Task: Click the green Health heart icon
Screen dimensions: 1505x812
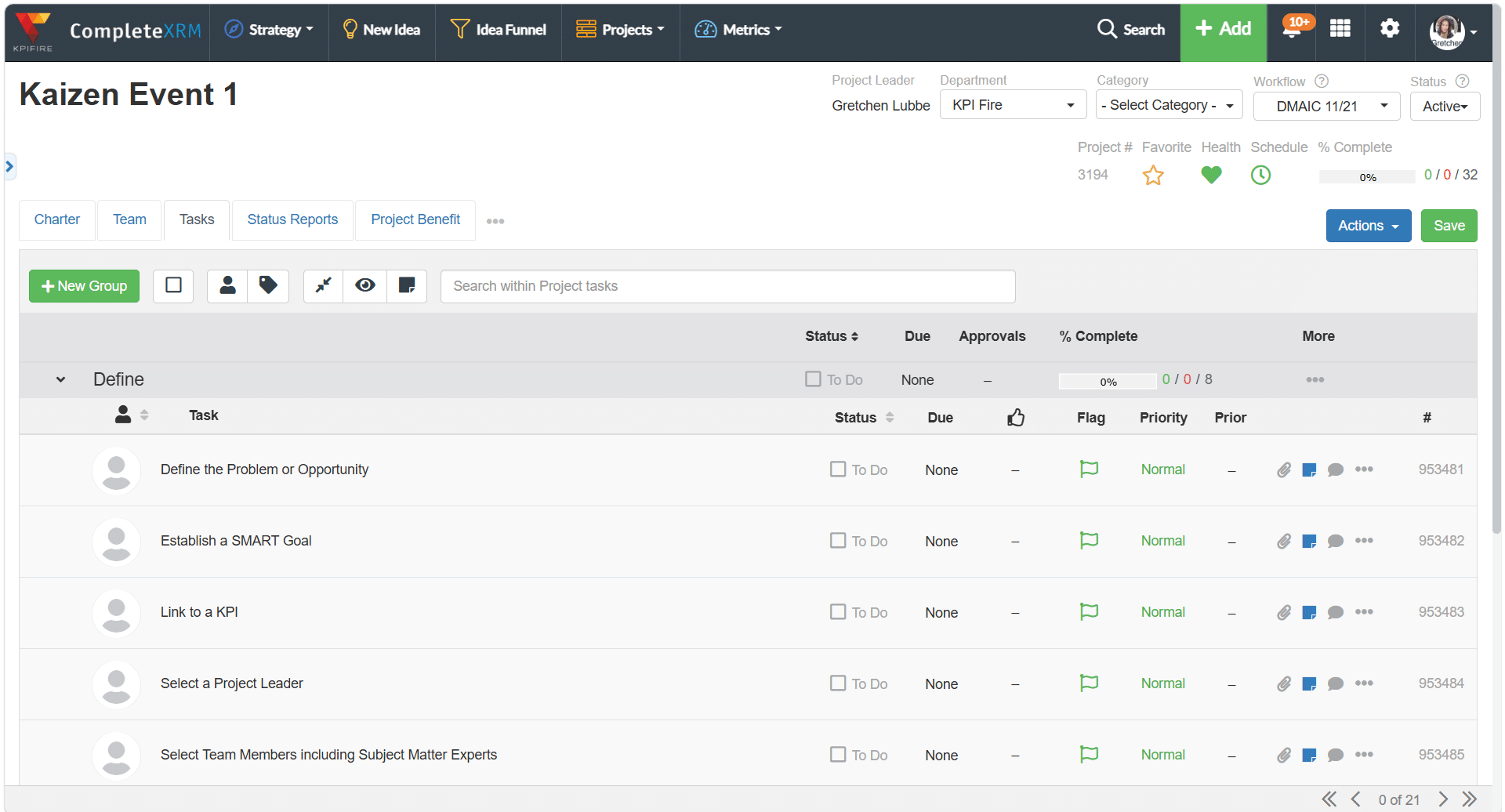Action: pyautogui.click(x=1211, y=176)
